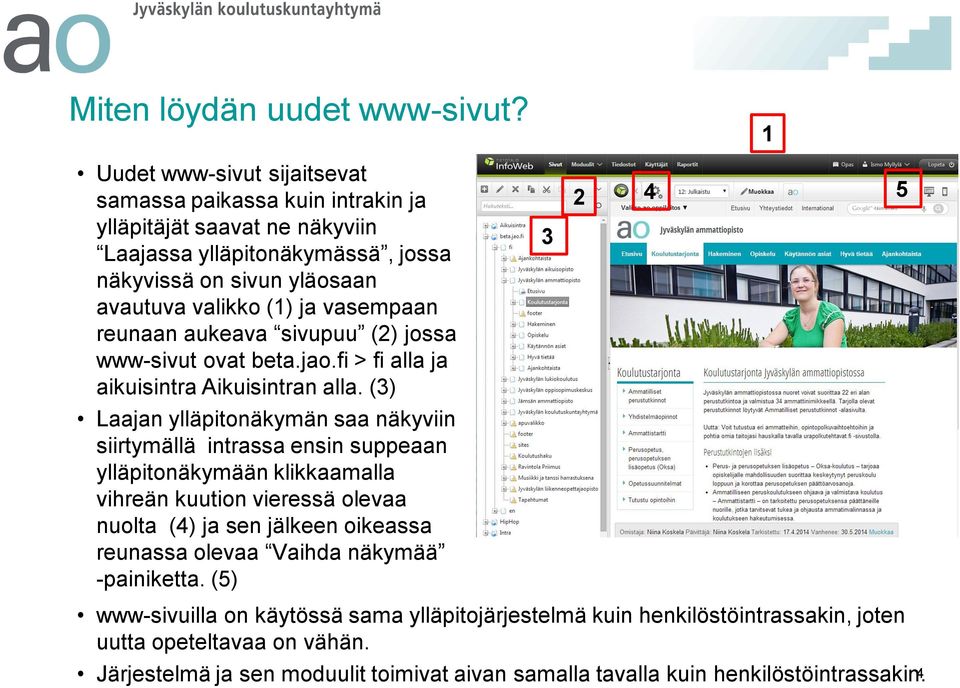The width and height of the screenshot is (960, 688).
Task: Open the Sivut menu
Action: point(555,165)
